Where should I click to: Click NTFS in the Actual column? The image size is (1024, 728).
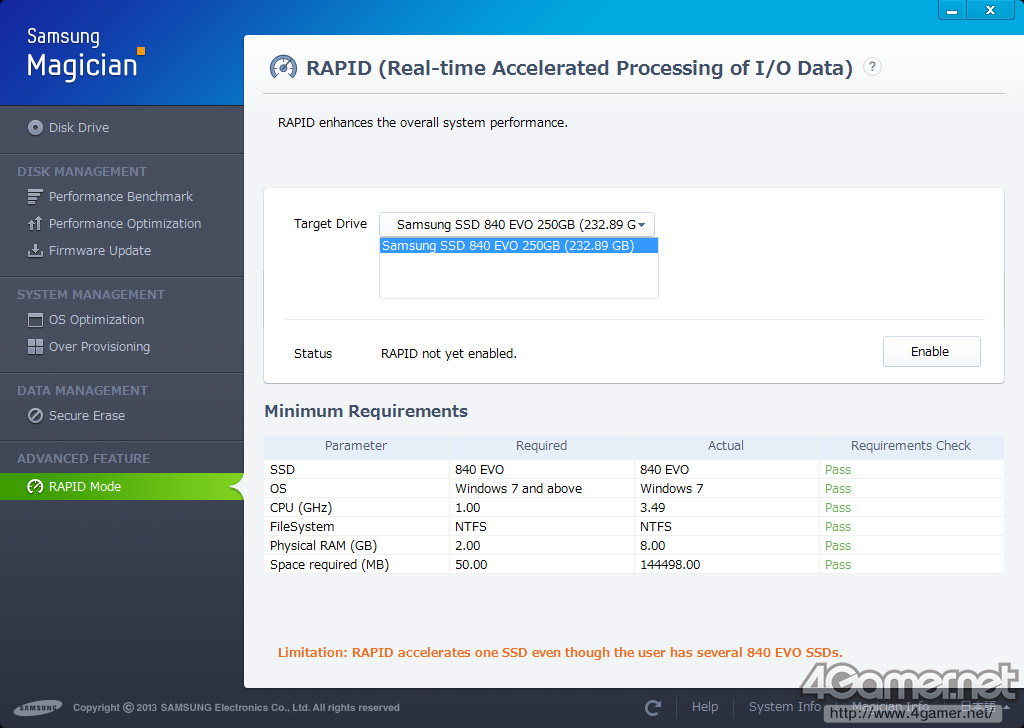[x=656, y=526]
